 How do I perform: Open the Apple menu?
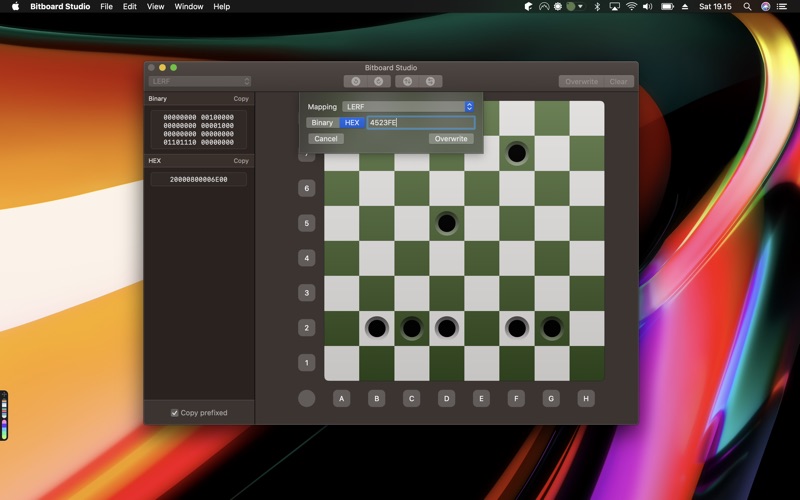[15, 7]
